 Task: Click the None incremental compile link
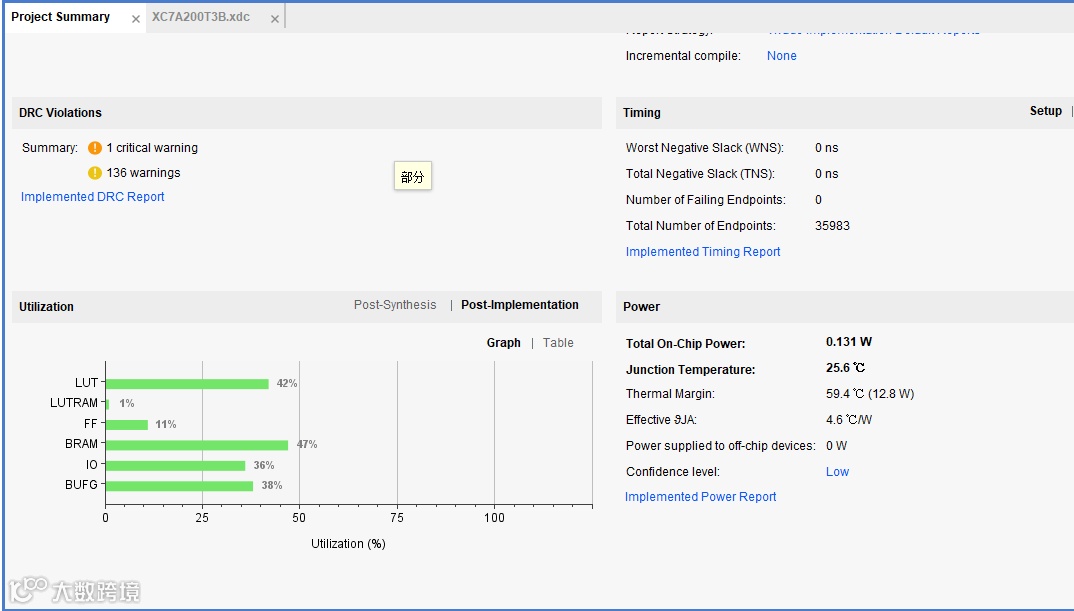point(782,56)
